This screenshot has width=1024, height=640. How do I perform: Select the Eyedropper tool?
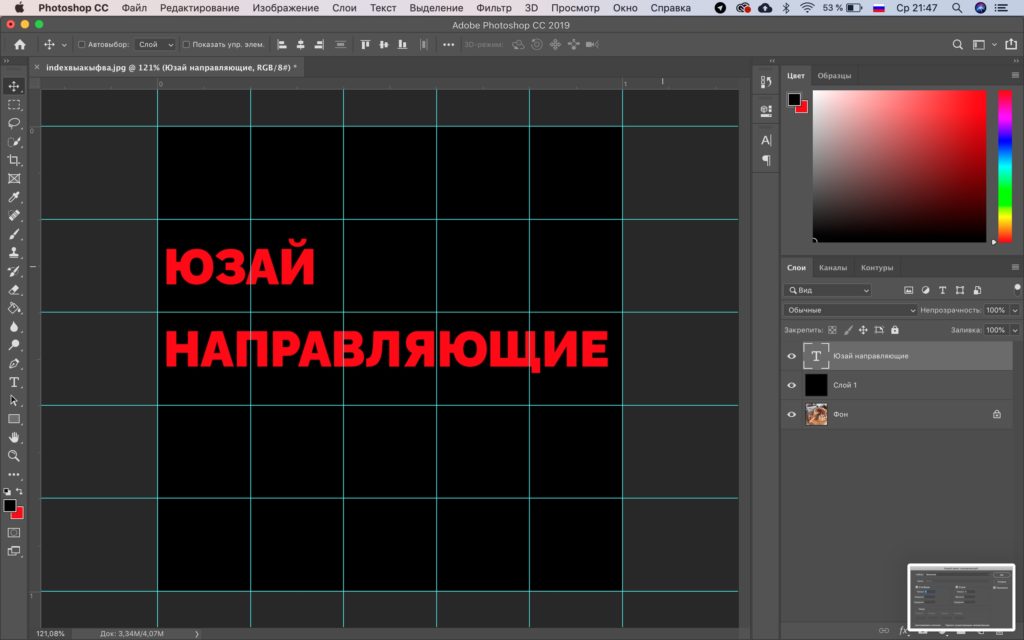(15, 197)
